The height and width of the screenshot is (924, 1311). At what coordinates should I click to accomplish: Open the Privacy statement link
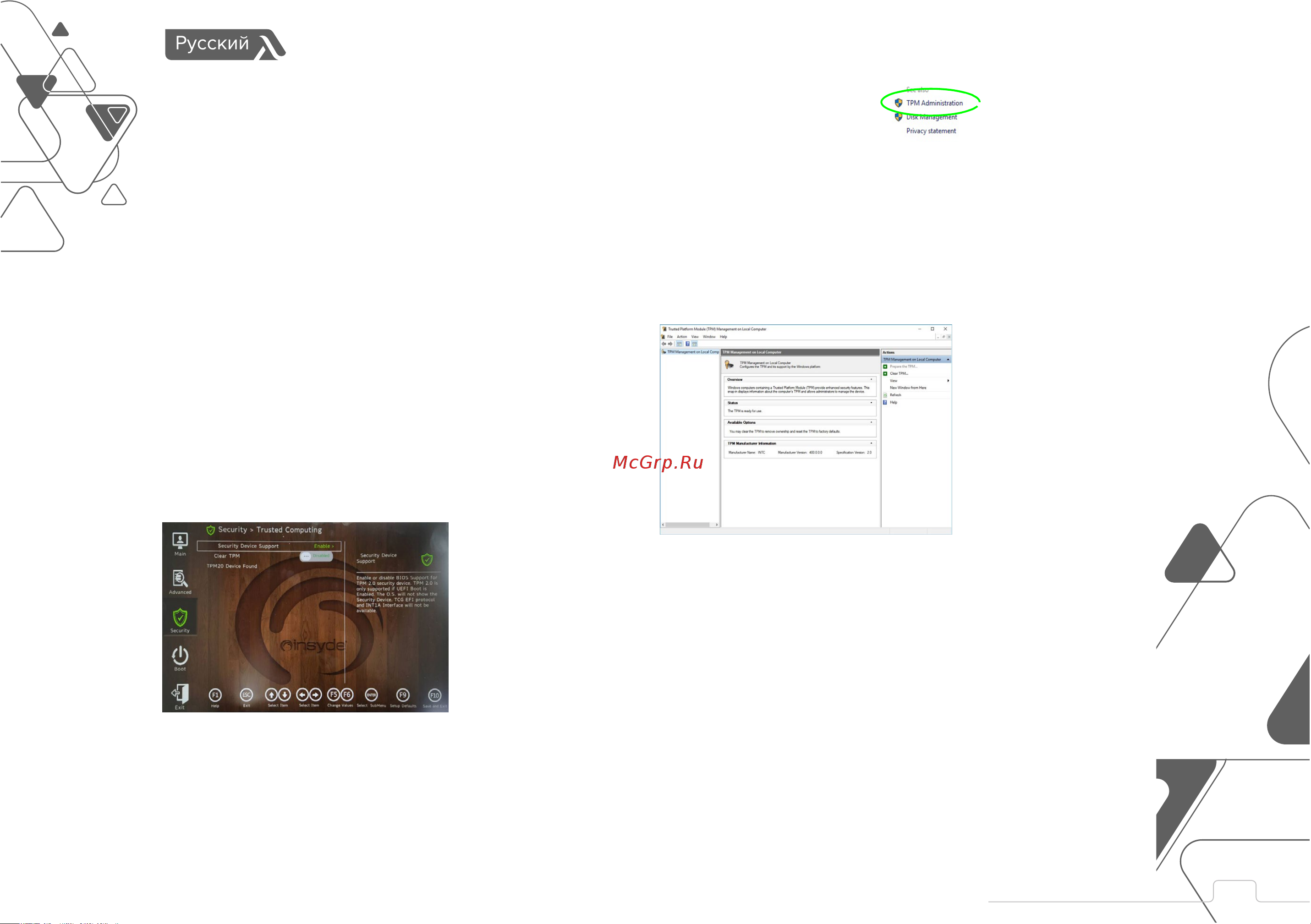point(931,131)
